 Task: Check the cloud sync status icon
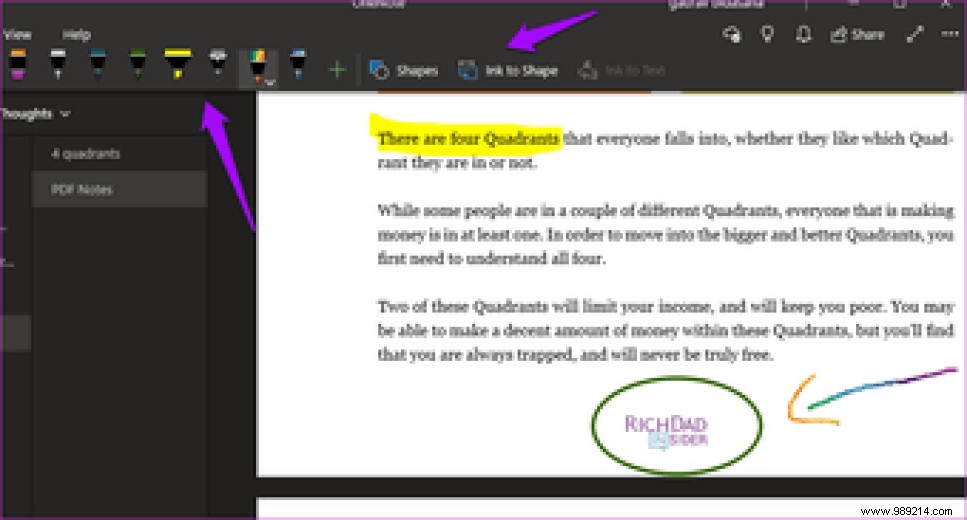coord(732,35)
